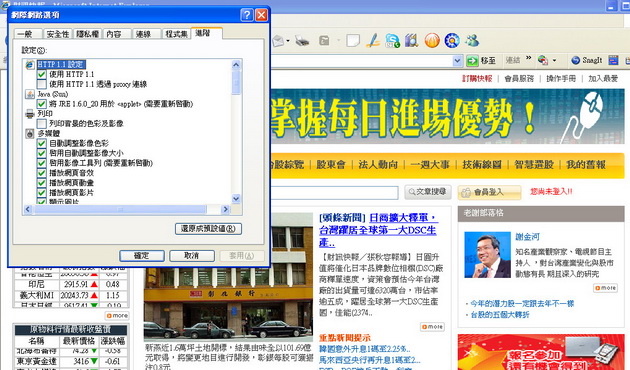This screenshot has width=630, height=370.
Task: Click the printer icon in the toolbar
Action: point(302,41)
